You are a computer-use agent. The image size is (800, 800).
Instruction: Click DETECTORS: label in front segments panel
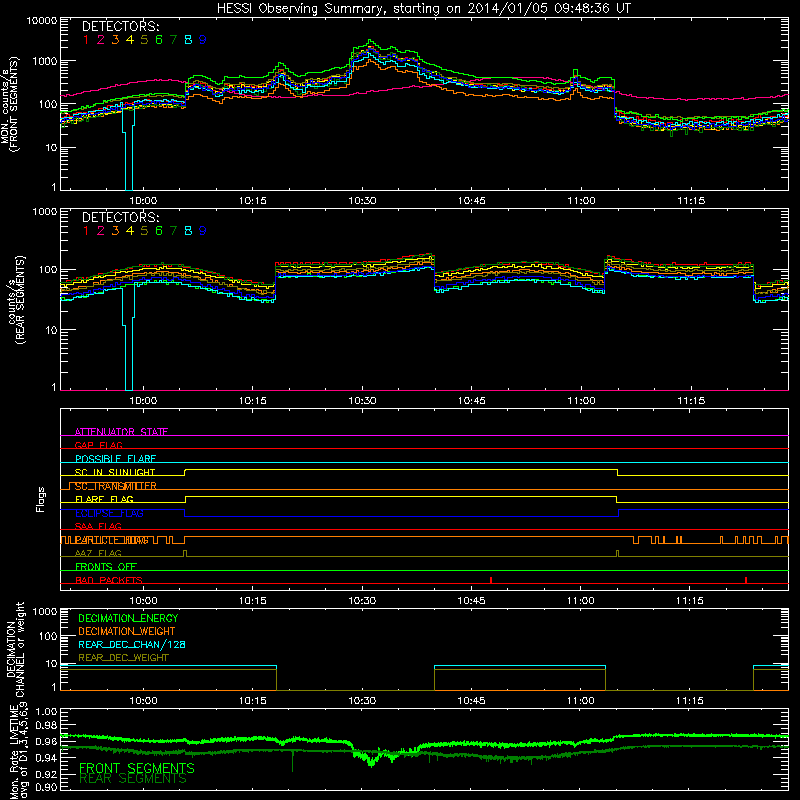(x=120, y=26)
